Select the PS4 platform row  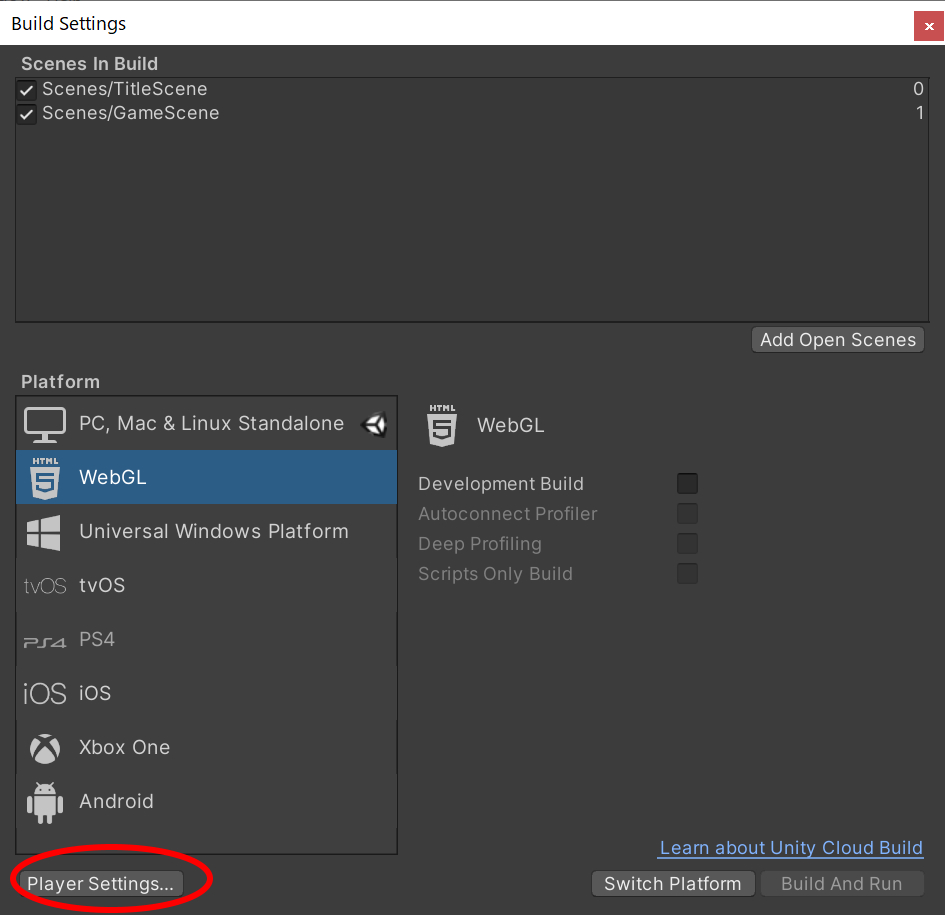tap(207, 639)
